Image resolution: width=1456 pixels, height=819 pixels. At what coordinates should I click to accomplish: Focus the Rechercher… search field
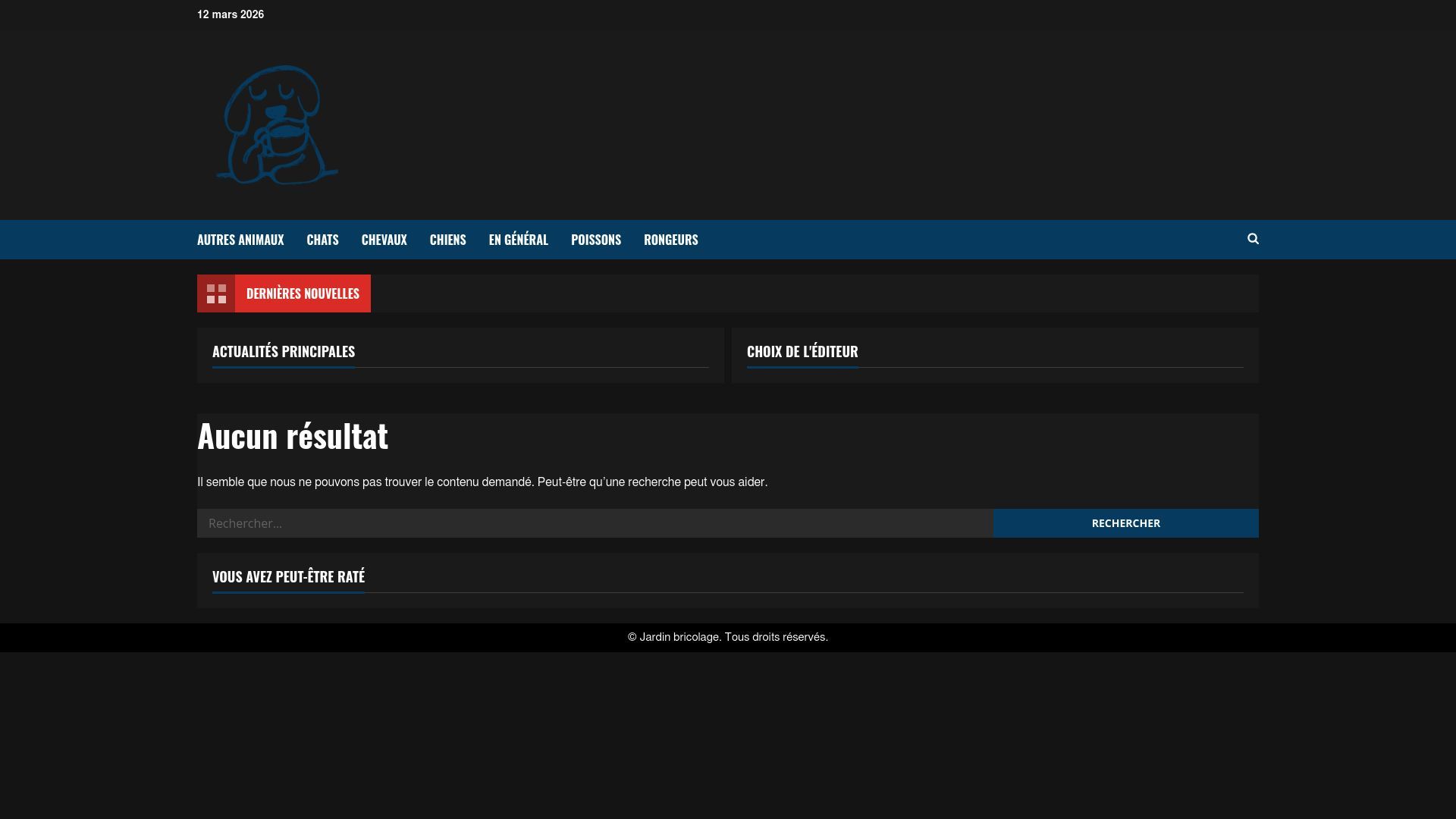click(x=595, y=523)
